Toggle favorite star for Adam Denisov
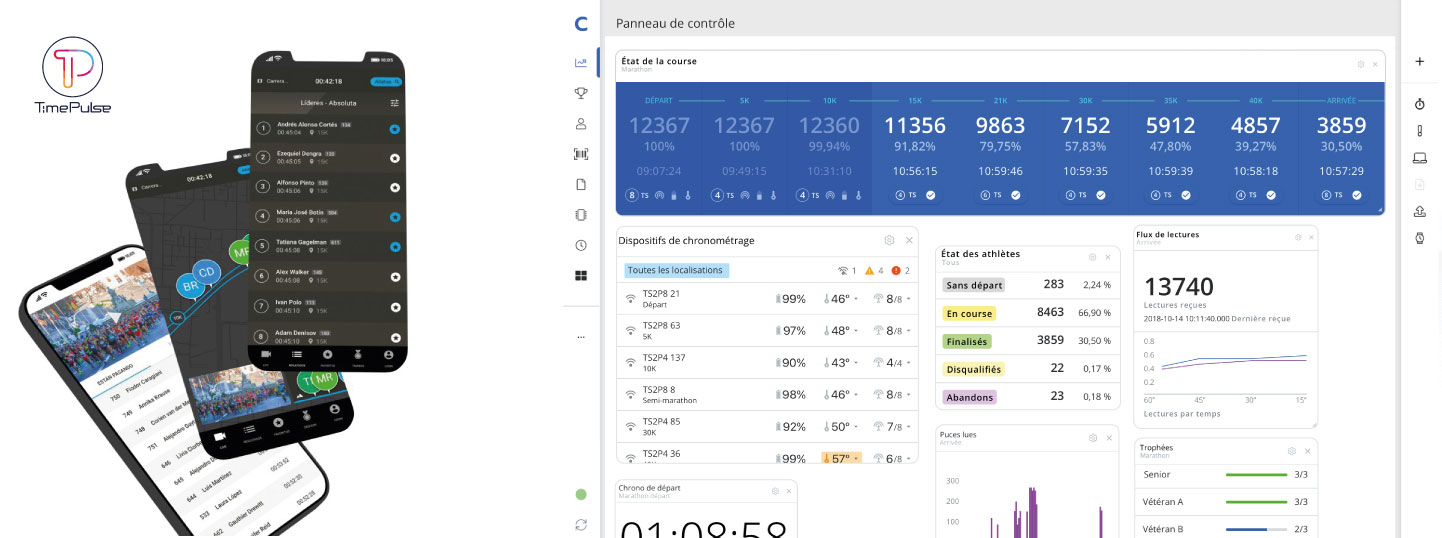Screen dimensions: 1442x538 click(394, 337)
